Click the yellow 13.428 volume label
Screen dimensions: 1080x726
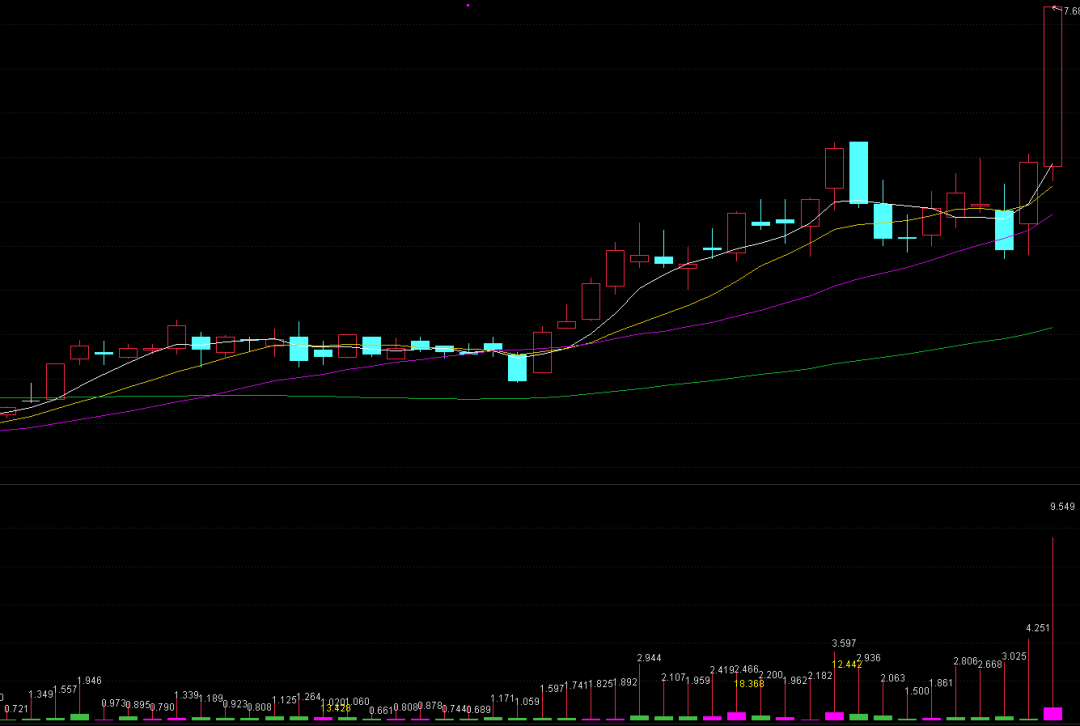(x=335, y=708)
